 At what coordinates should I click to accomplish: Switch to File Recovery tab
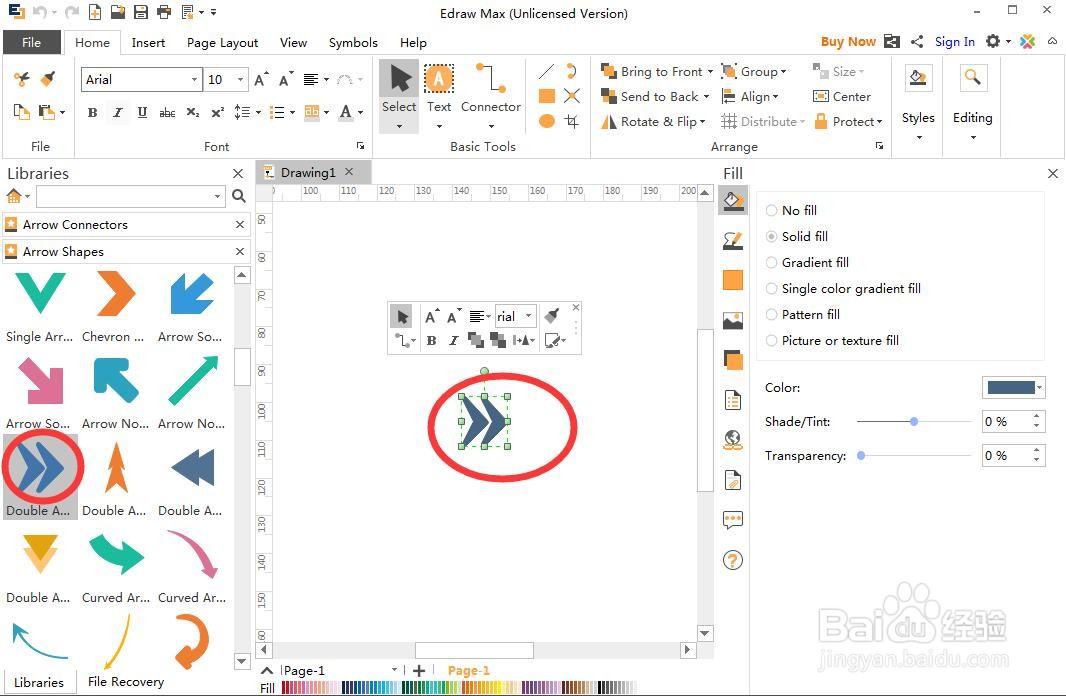pos(126,682)
